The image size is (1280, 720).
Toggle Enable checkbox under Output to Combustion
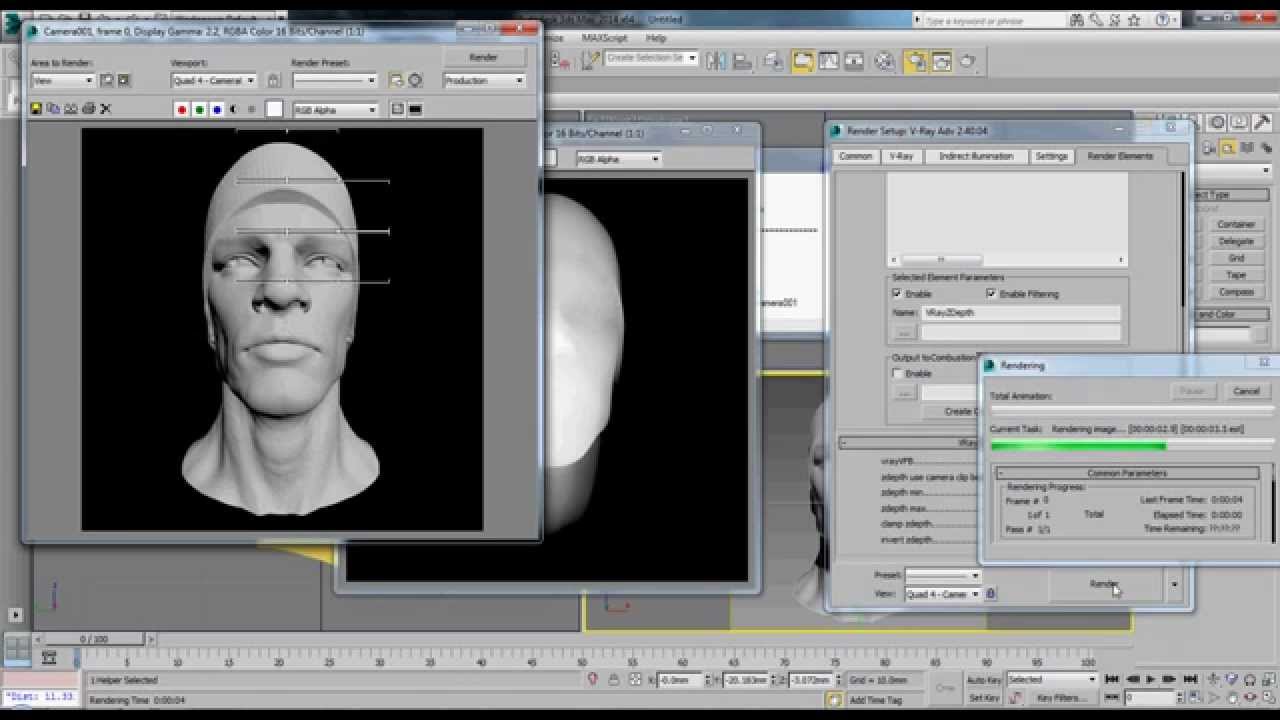(x=897, y=373)
